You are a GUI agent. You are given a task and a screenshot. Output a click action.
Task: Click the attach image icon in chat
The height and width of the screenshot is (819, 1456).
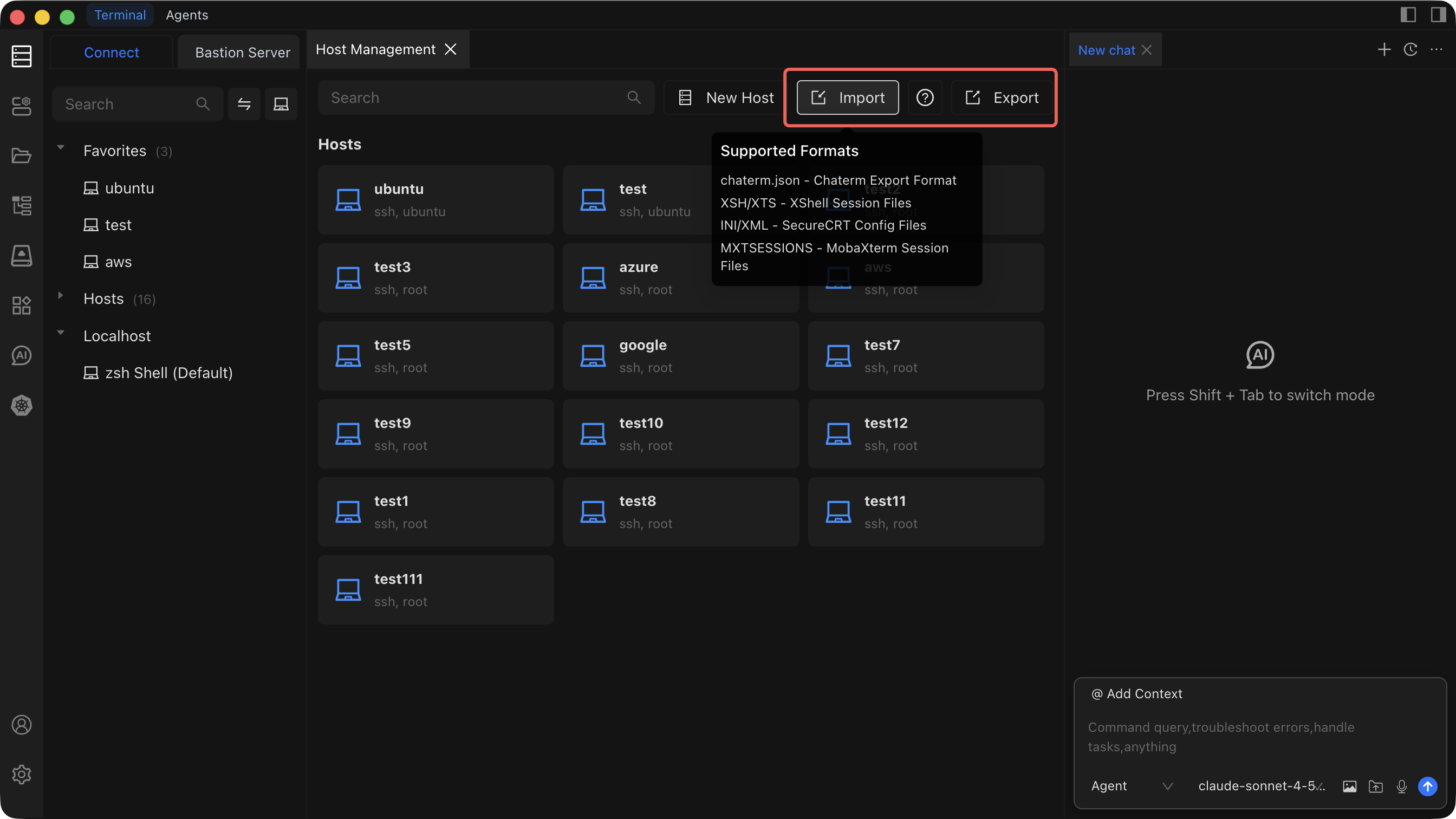point(1349,786)
